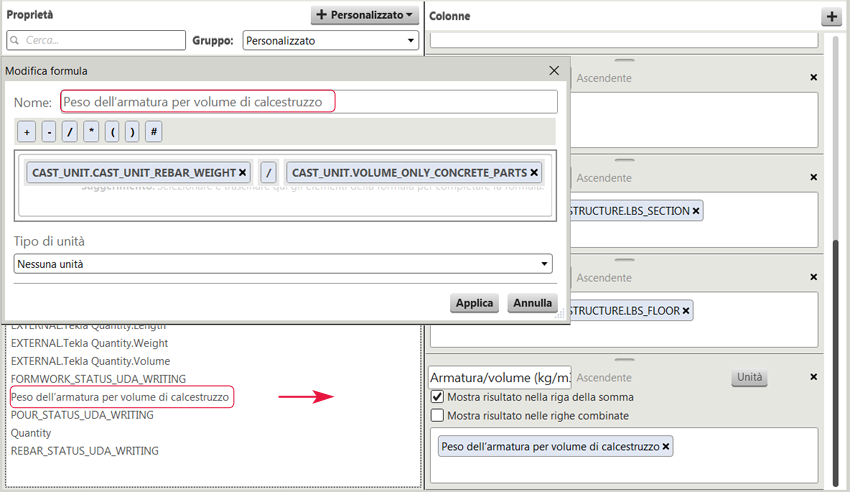Image resolution: width=850 pixels, height=492 pixels.
Task: Enable Mostra risultato nella riga della somma
Action: pyautogui.click(x=437, y=397)
